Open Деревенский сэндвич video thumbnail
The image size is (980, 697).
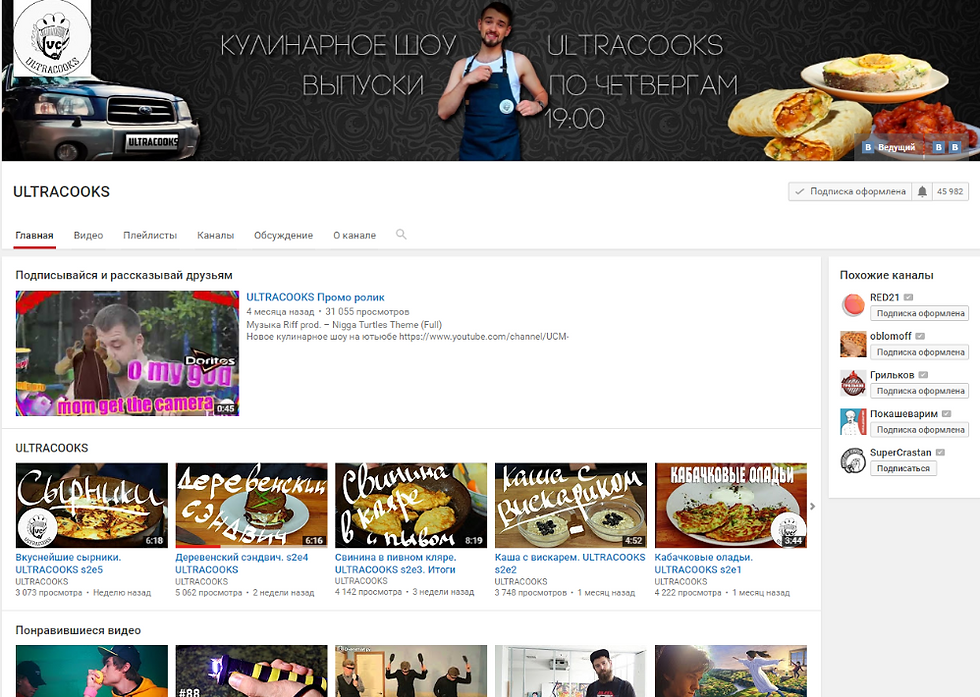point(251,505)
